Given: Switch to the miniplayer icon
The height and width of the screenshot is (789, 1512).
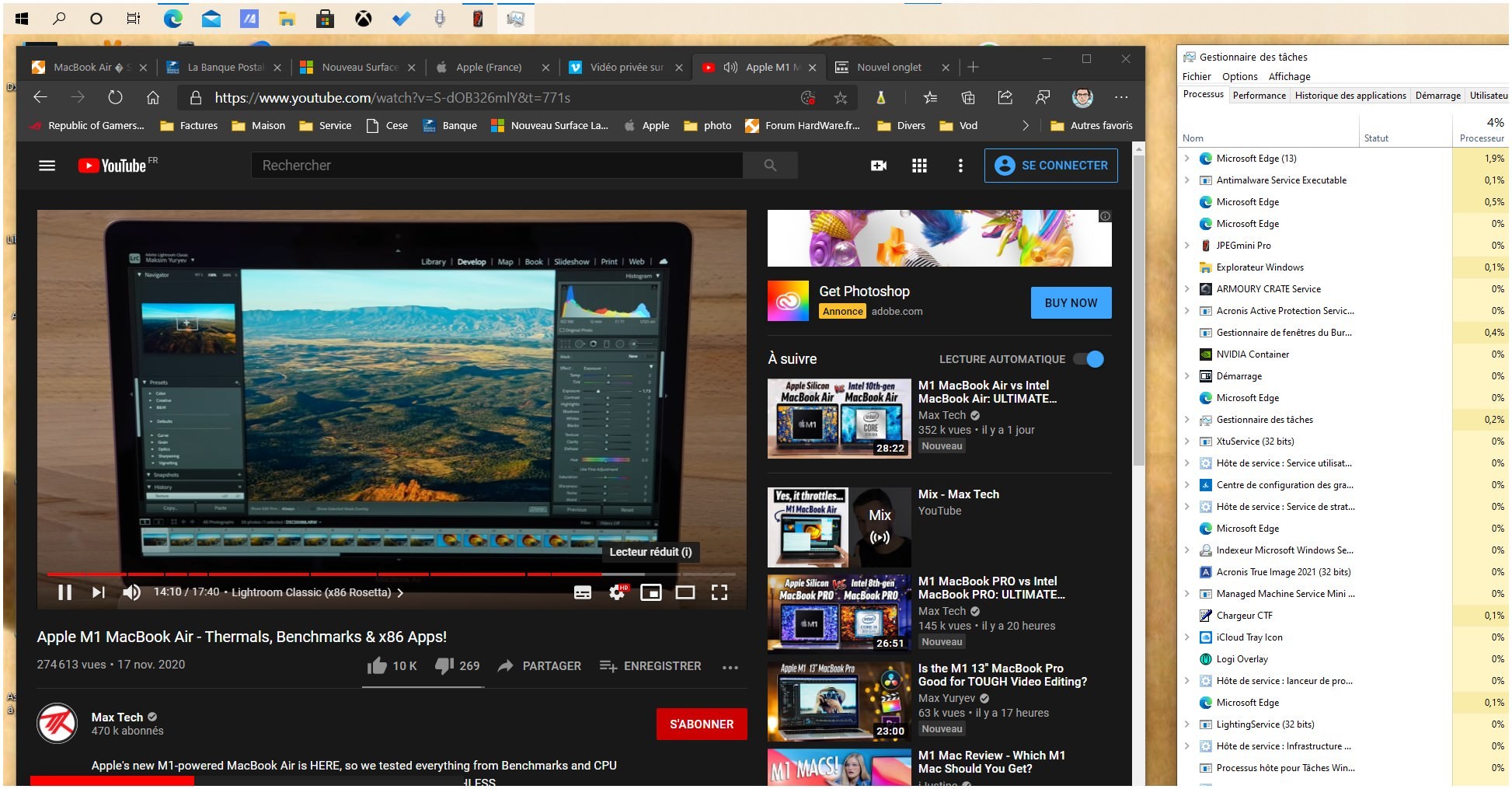Looking at the screenshot, I should click(650, 592).
